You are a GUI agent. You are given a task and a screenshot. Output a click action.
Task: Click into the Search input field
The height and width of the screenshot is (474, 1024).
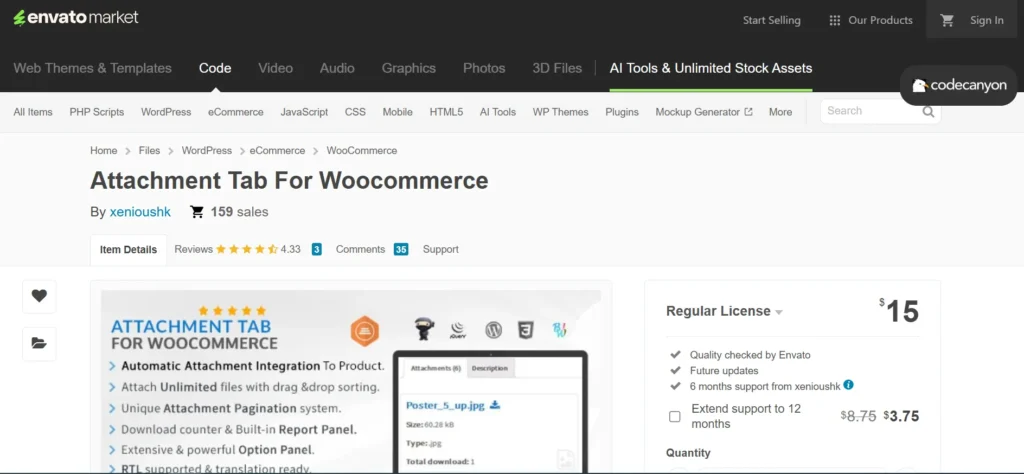tap(868, 111)
